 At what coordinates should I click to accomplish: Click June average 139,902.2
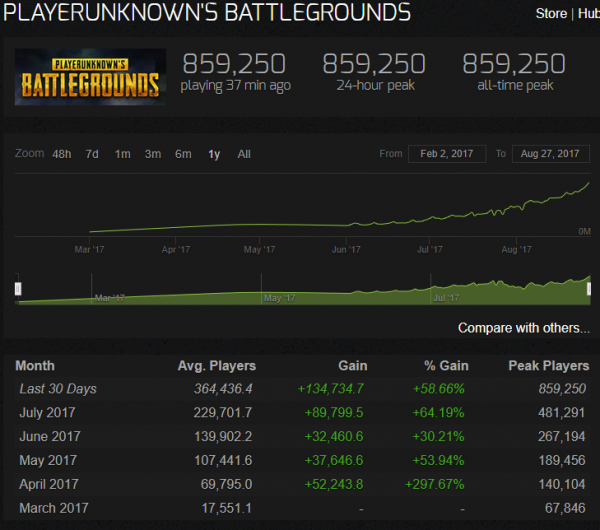click(x=223, y=436)
